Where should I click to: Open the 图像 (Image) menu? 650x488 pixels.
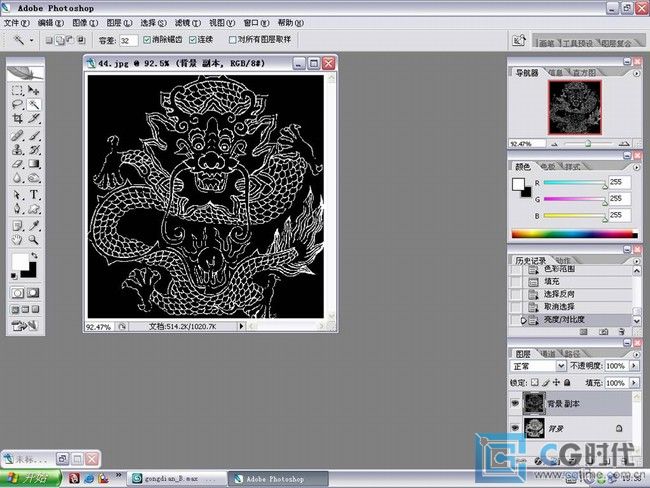[x=85, y=23]
